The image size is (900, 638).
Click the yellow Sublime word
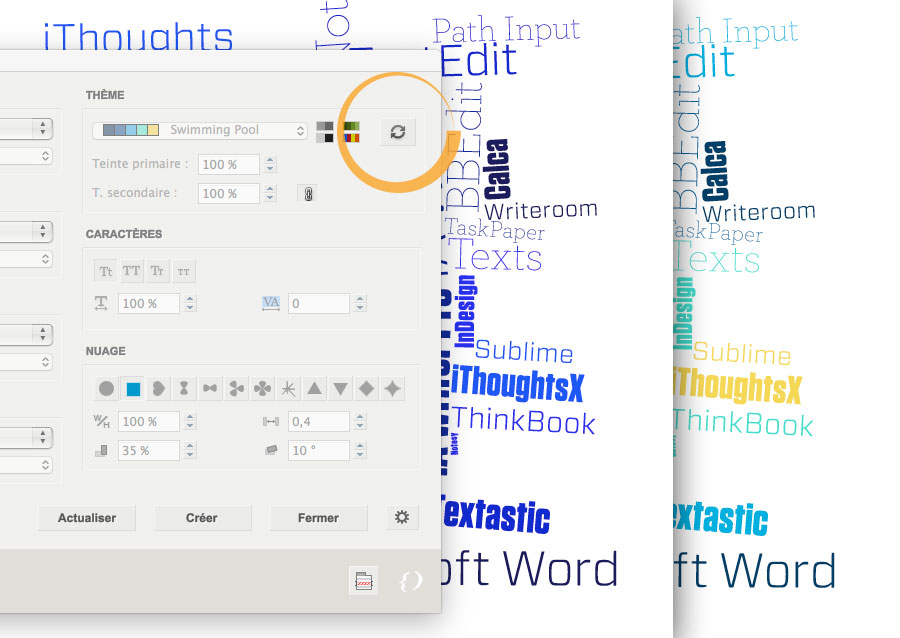[x=742, y=353]
